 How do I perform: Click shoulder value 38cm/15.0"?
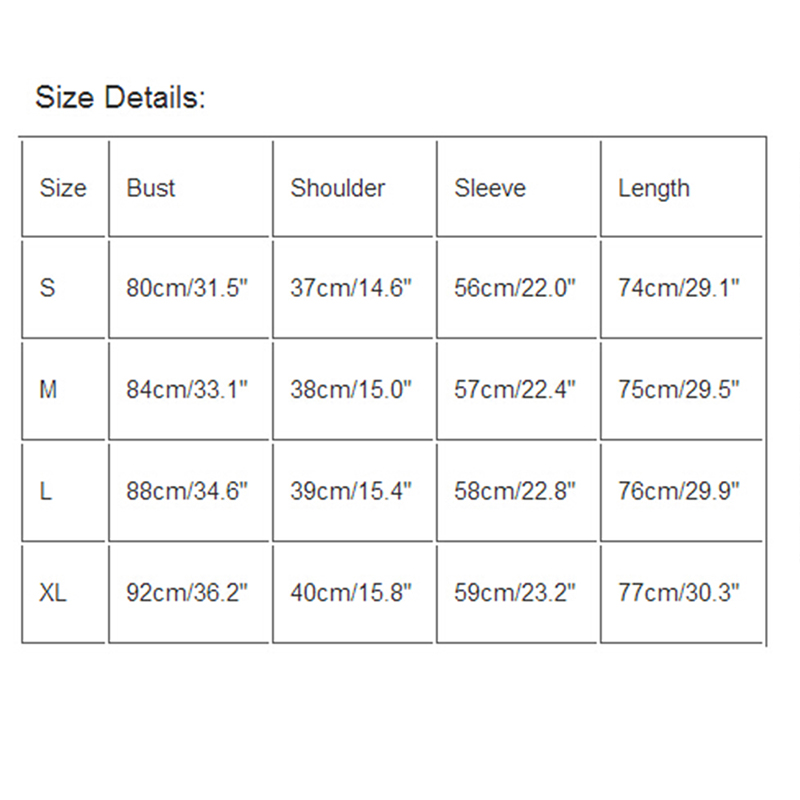(x=351, y=390)
